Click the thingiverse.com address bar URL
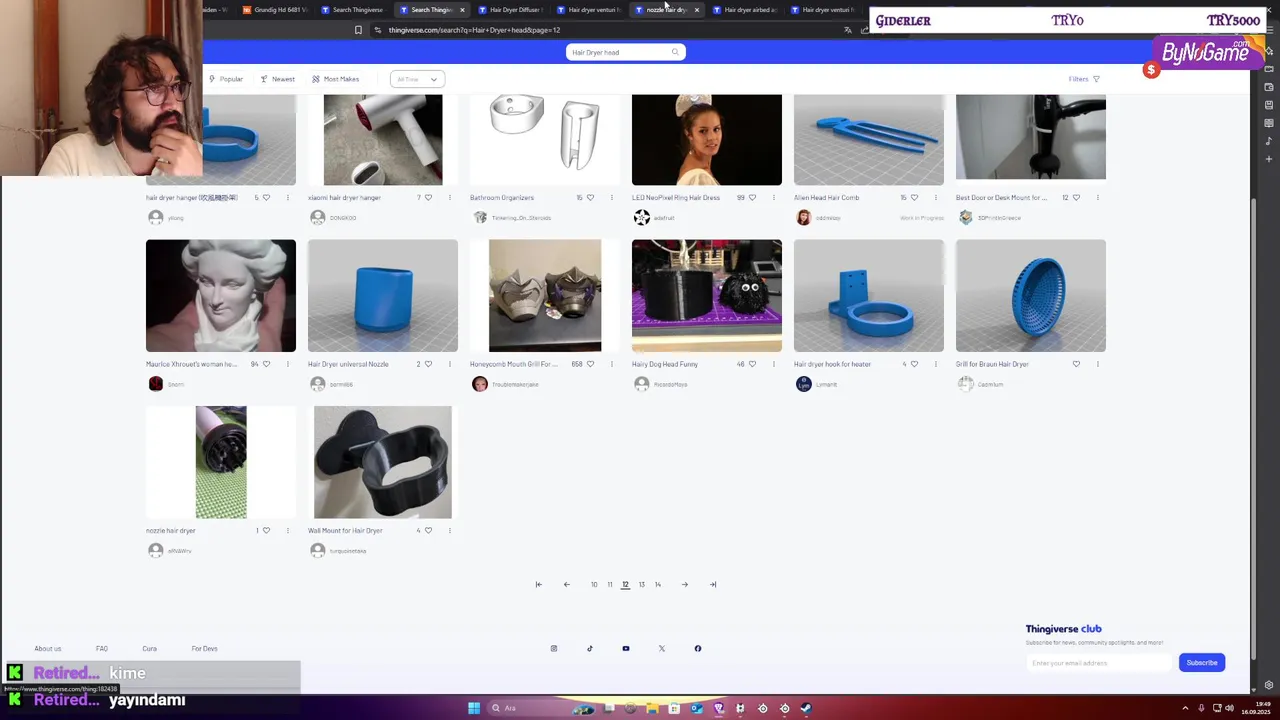 pos(474,30)
